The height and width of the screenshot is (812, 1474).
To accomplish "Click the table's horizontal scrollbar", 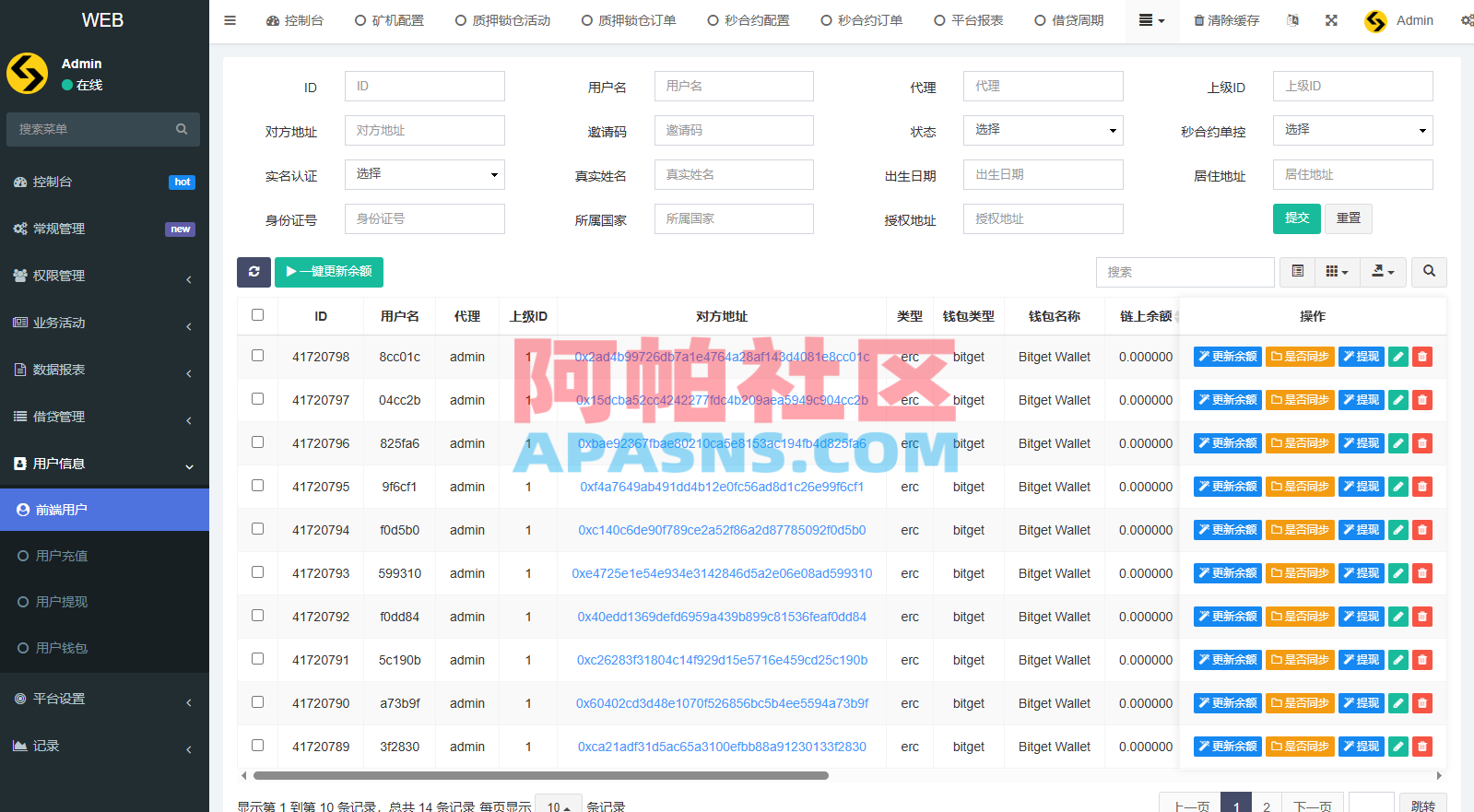I will [x=541, y=776].
